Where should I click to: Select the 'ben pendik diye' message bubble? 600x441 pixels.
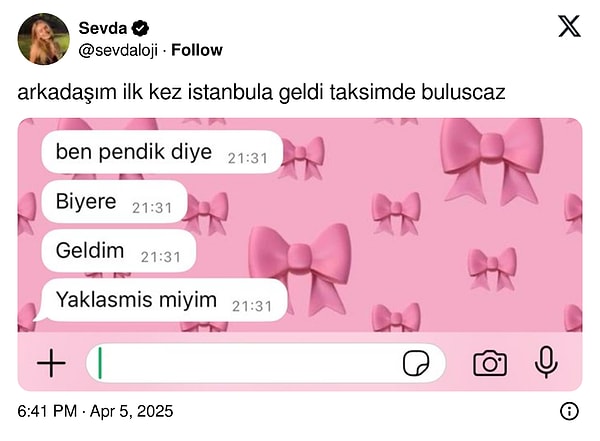(x=162, y=152)
